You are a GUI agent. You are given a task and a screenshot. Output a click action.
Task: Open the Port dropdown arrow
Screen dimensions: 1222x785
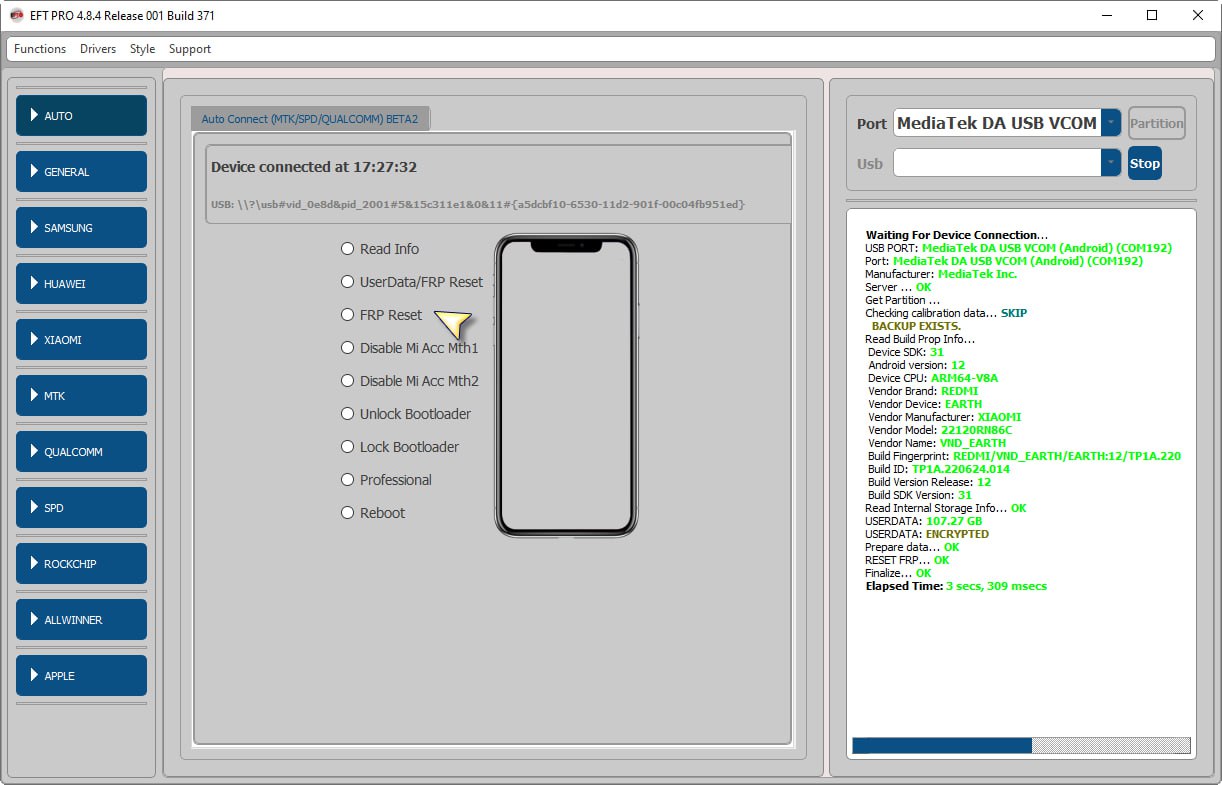click(1111, 123)
